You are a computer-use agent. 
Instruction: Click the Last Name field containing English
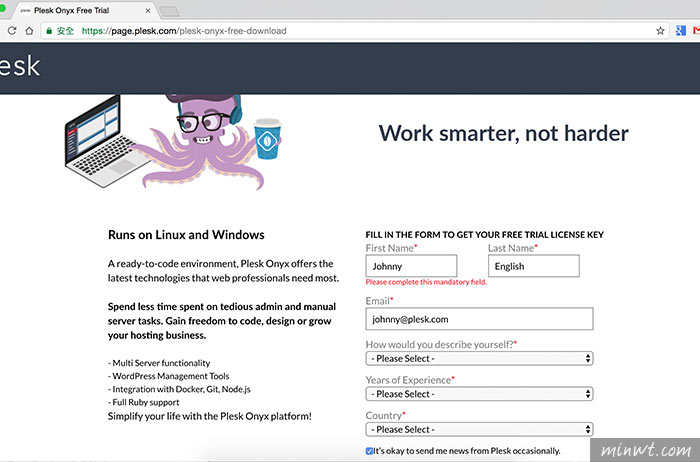point(534,266)
